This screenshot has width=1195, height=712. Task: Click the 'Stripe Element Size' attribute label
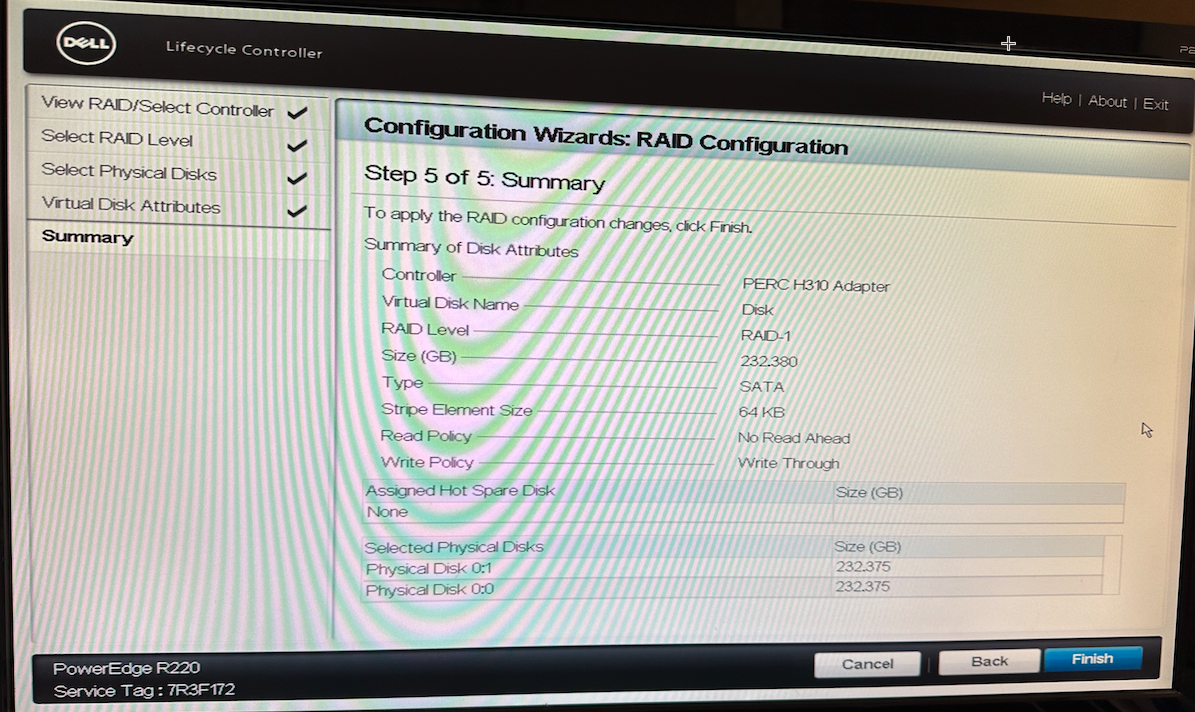[x=457, y=409]
